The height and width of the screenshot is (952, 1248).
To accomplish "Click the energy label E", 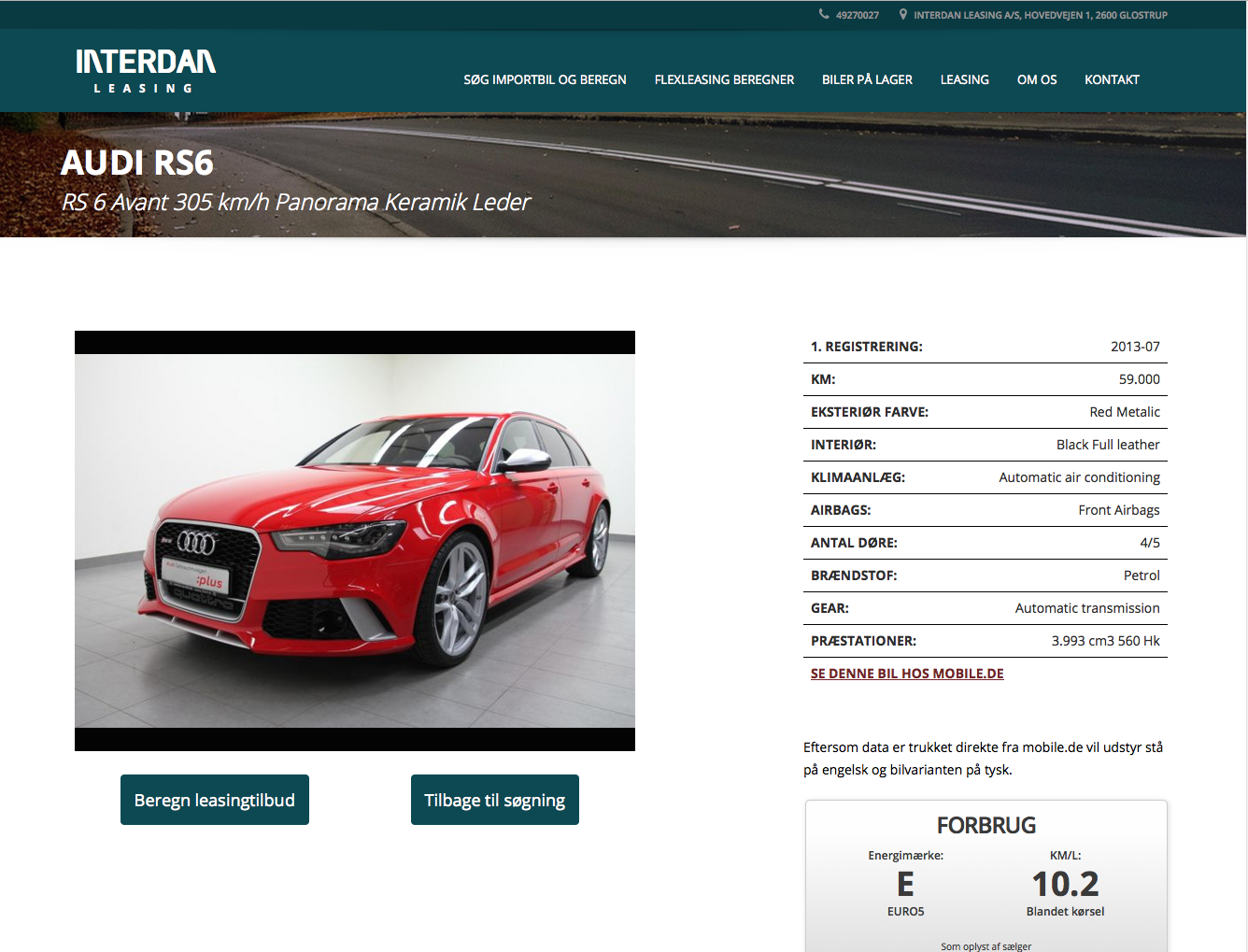I will [905, 884].
